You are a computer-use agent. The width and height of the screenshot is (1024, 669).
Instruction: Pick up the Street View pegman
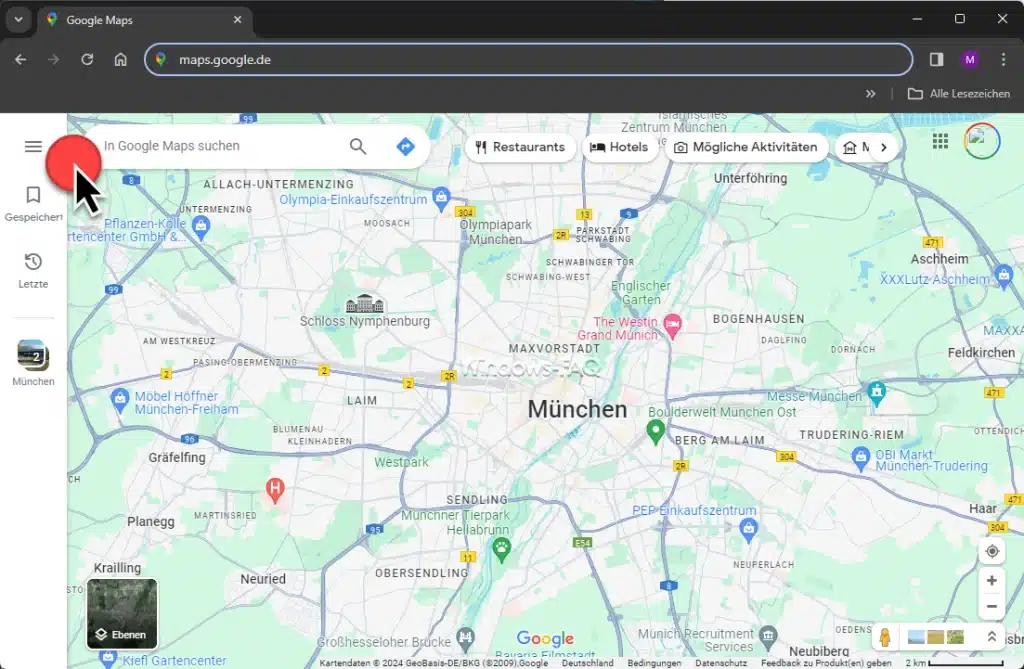[x=885, y=637]
